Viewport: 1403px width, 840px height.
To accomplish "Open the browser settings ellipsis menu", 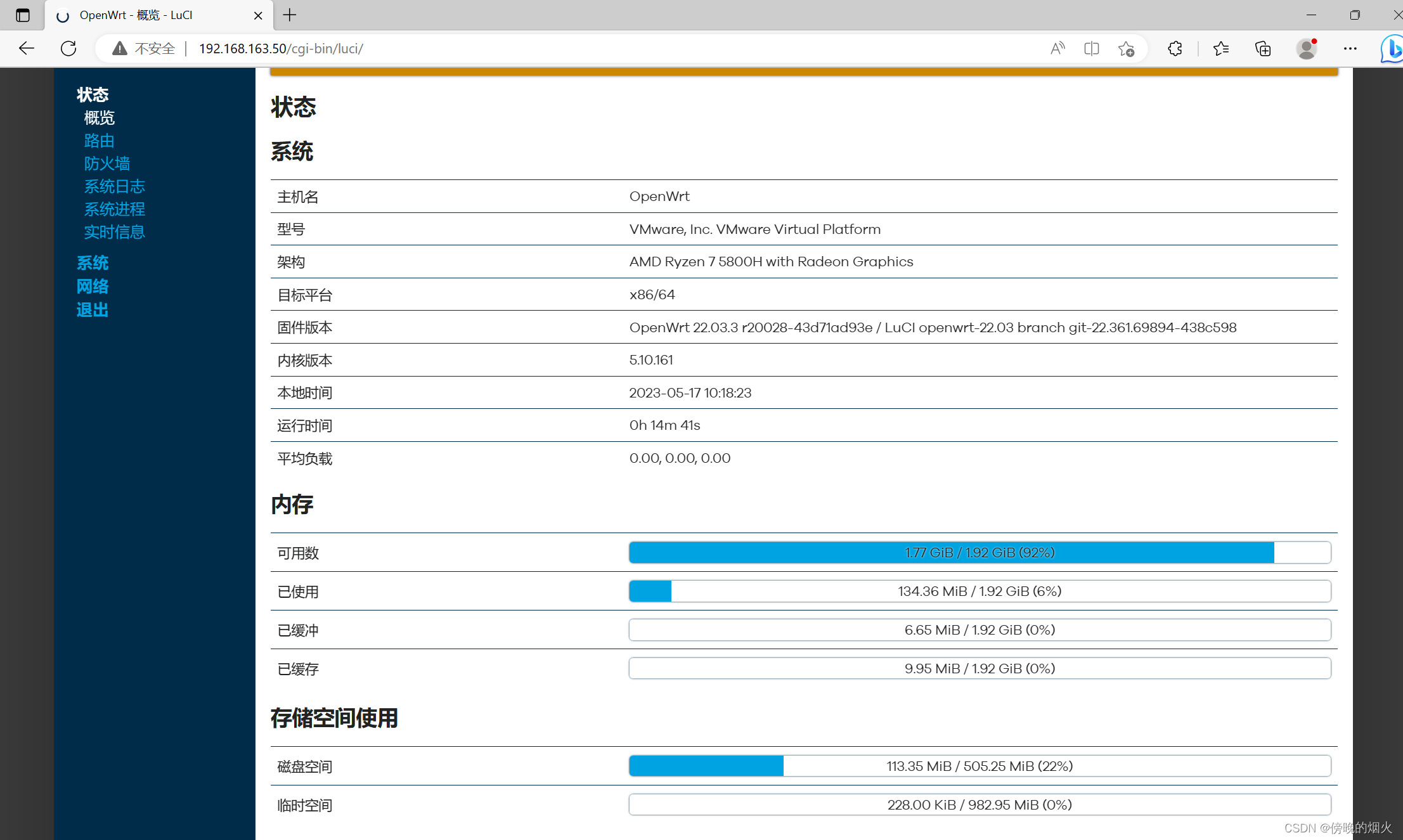I will (x=1350, y=48).
